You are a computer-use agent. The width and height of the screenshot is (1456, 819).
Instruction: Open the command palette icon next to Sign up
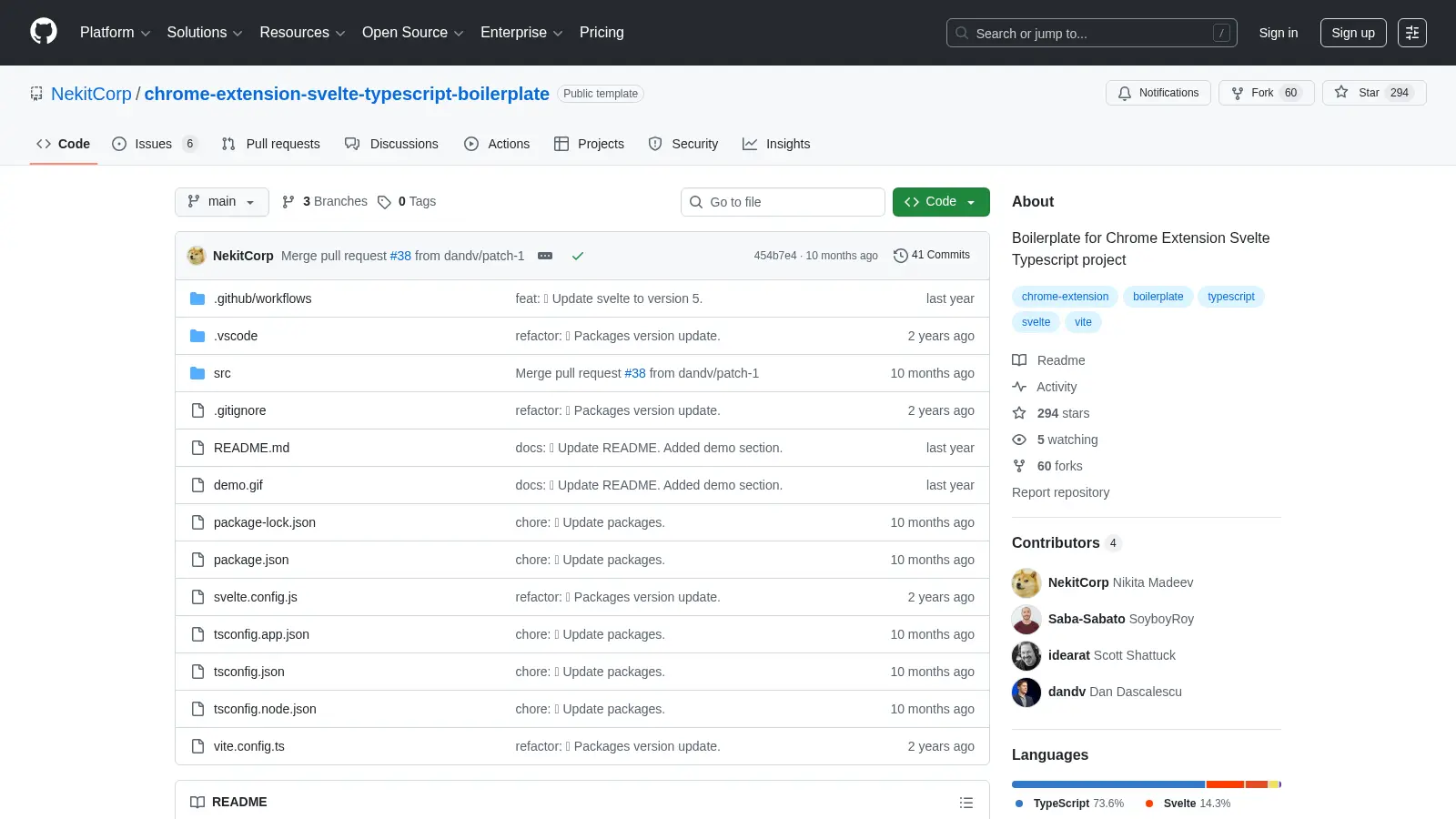click(x=1412, y=33)
